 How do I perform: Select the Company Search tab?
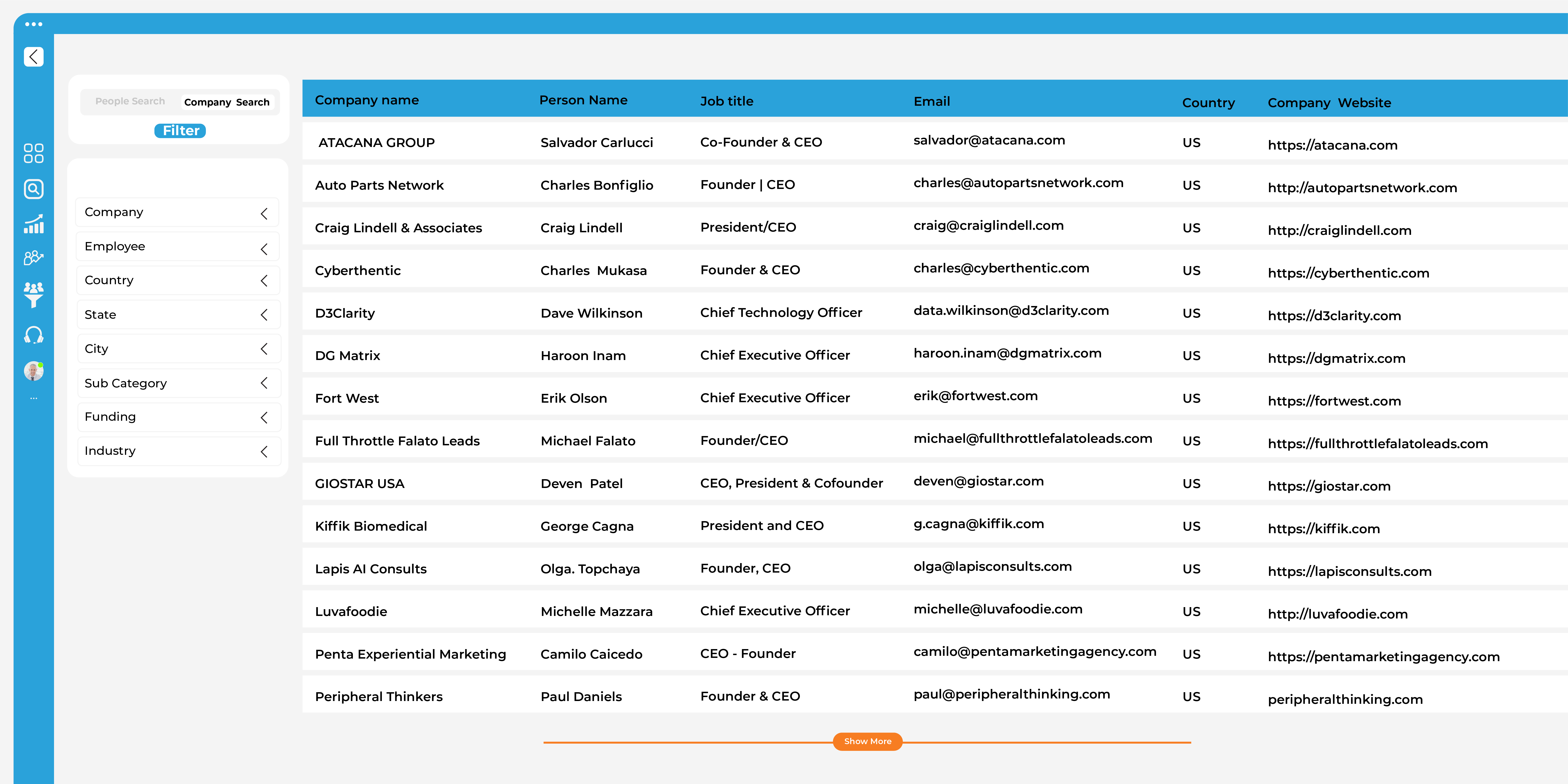[x=227, y=102]
